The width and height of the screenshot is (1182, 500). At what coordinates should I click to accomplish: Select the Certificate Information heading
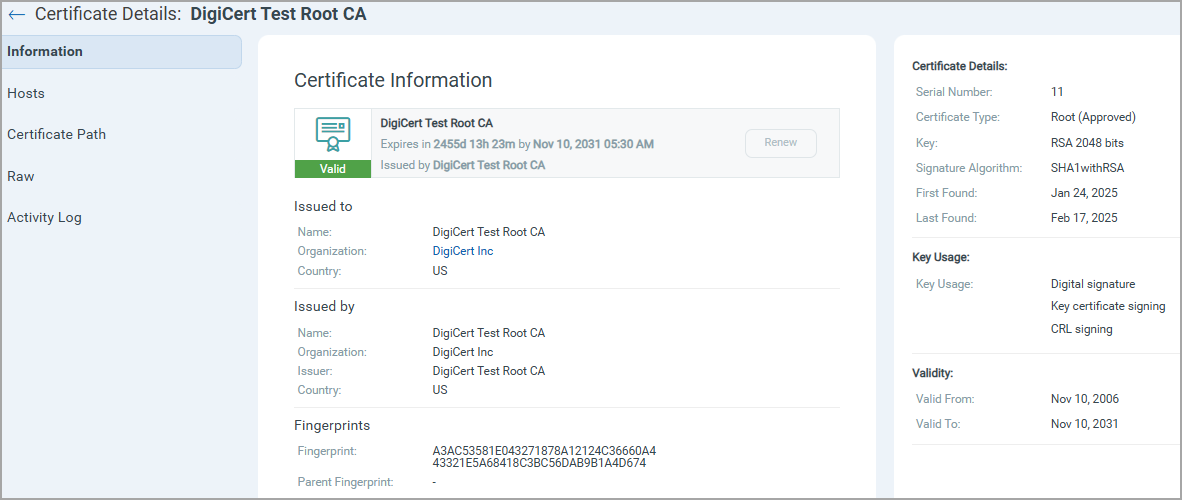tap(393, 80)
